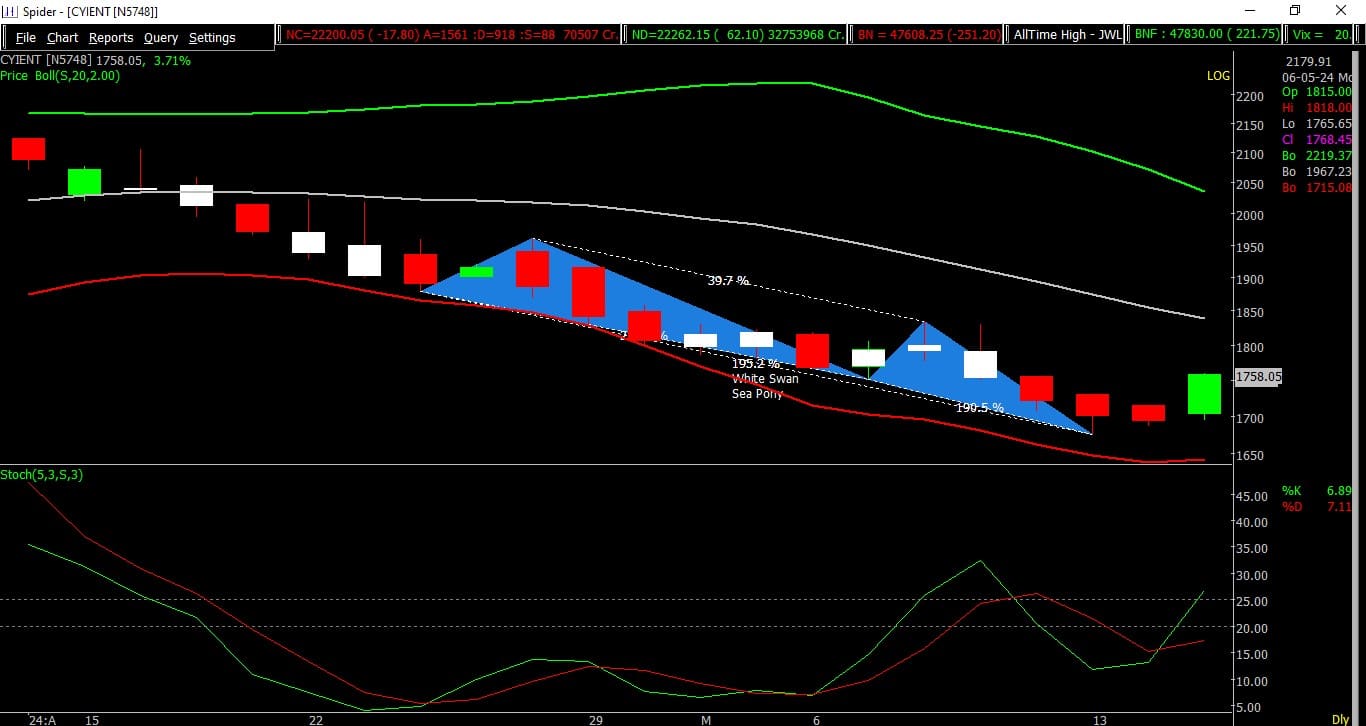Click the Dly timeframe indicator
This screenshot has height=726, width=1366.
1340,719
